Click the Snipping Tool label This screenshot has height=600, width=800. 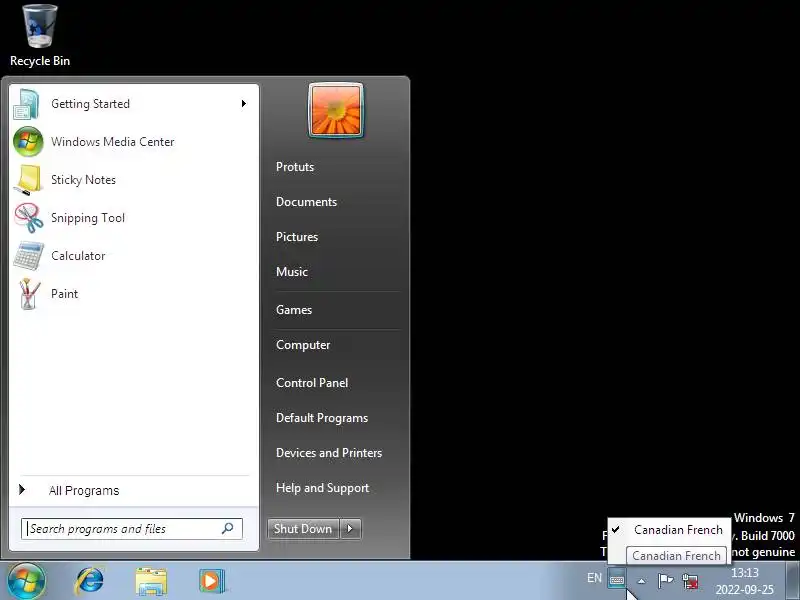tap(88, 218)
